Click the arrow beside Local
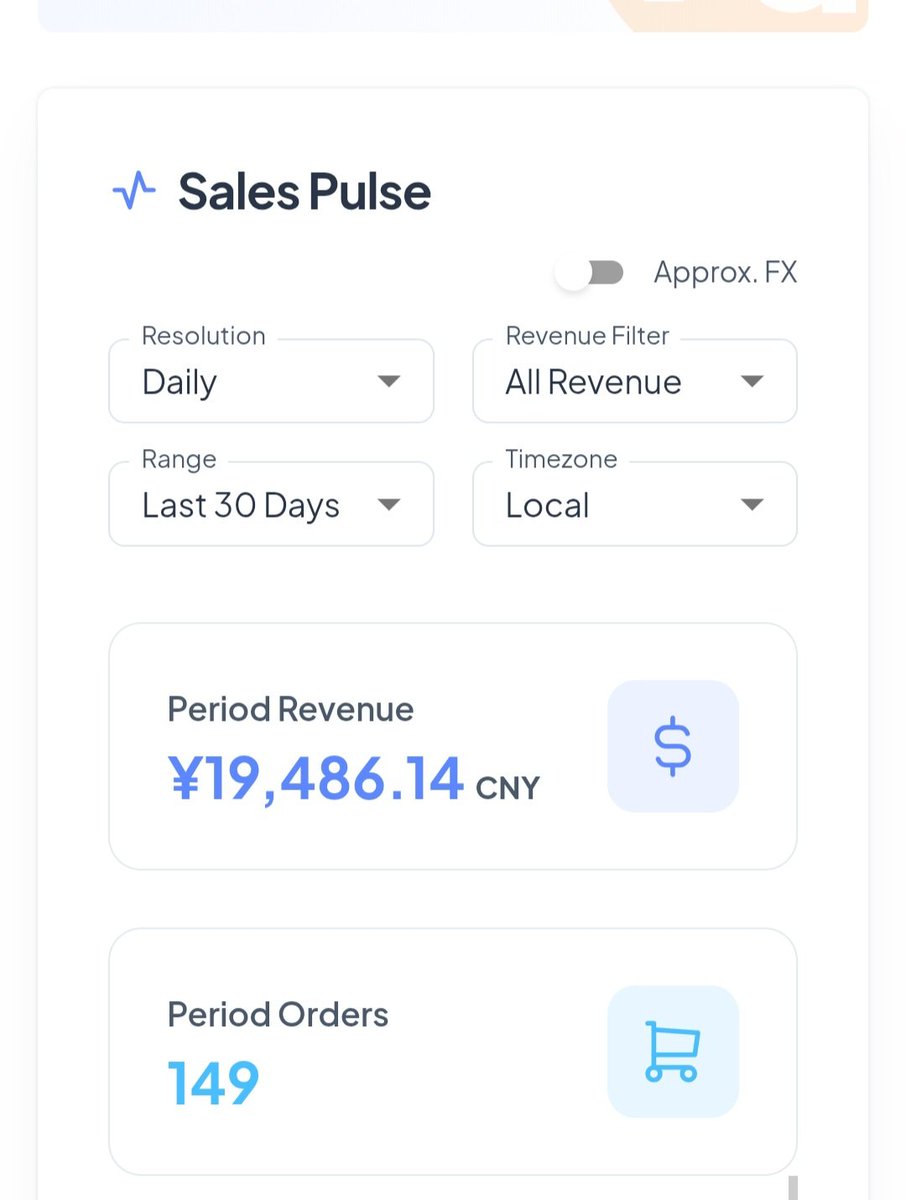 (x=752, y=505)
